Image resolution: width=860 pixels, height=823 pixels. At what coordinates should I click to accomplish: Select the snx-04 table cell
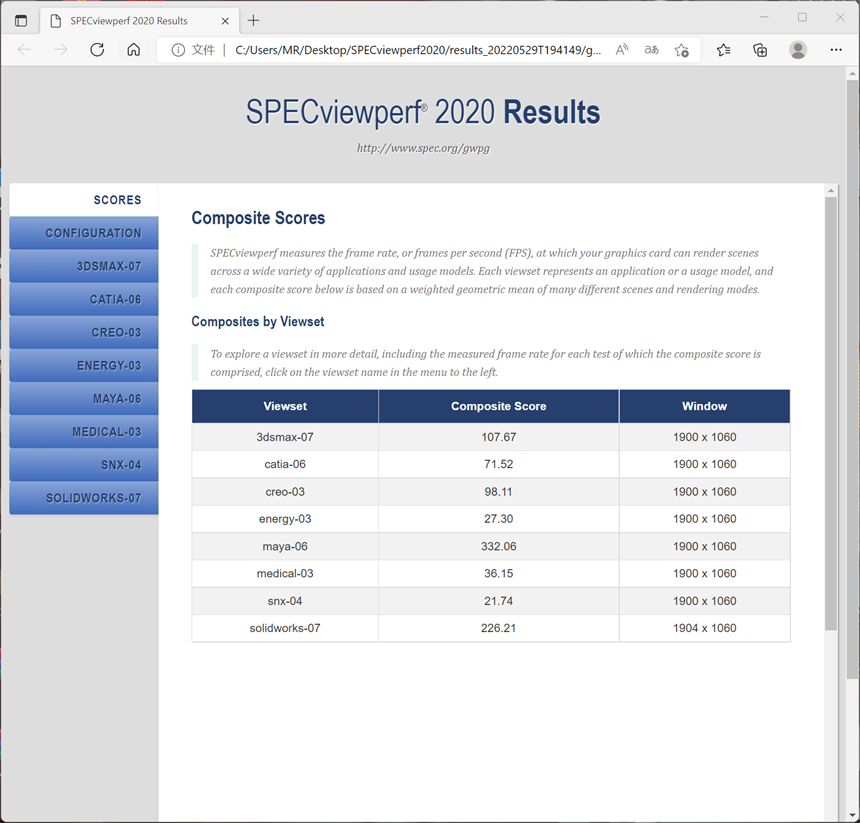(285, 601)
